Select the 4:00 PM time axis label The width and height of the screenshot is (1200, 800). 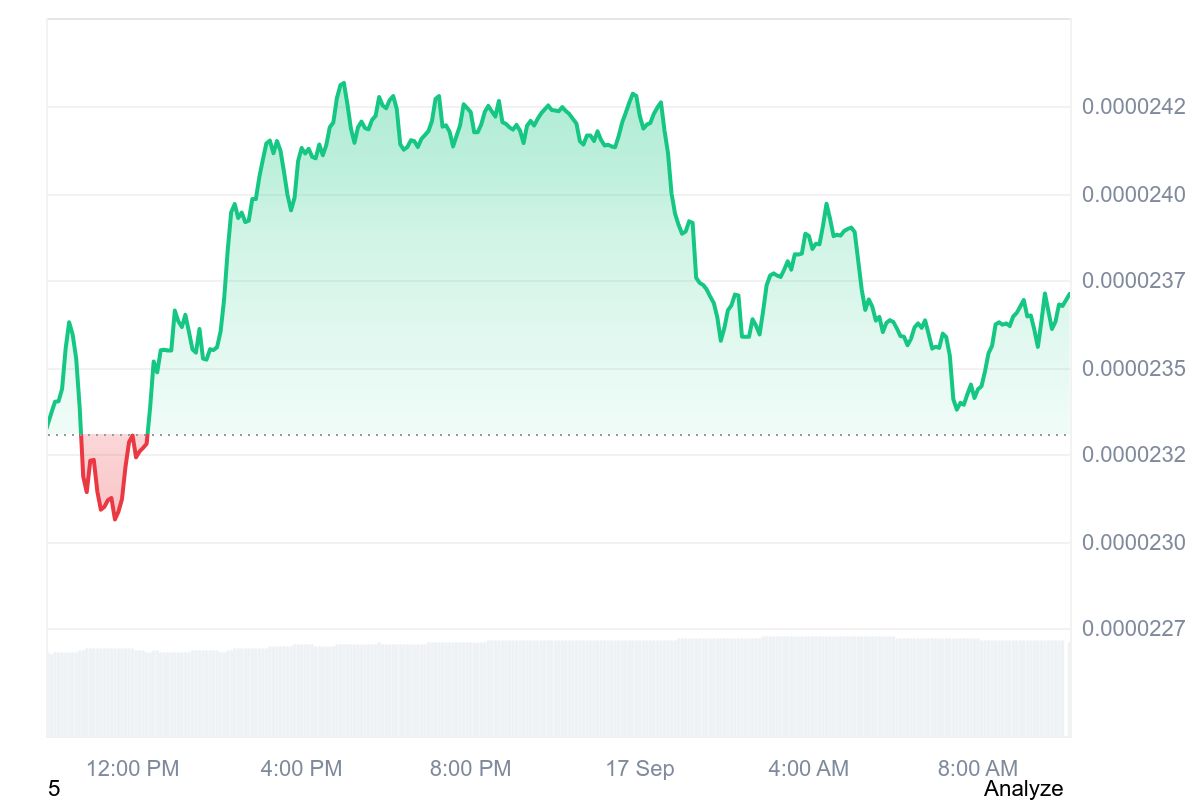tap(301, 768)
